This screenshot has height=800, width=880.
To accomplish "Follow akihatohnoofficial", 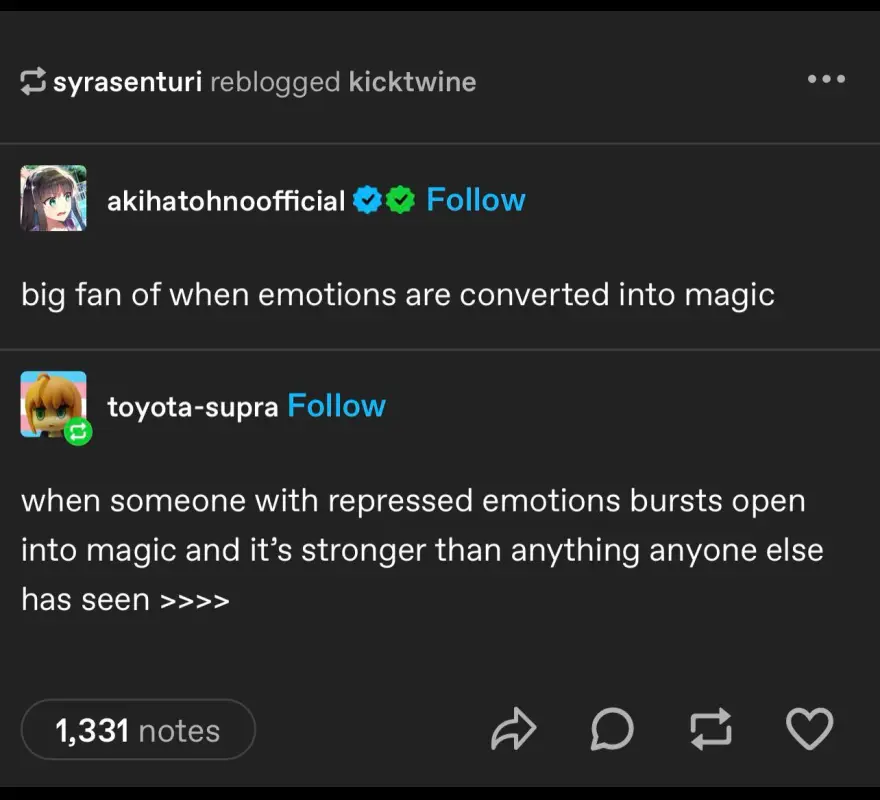I will pyautogui.click(x=475, y=200).
